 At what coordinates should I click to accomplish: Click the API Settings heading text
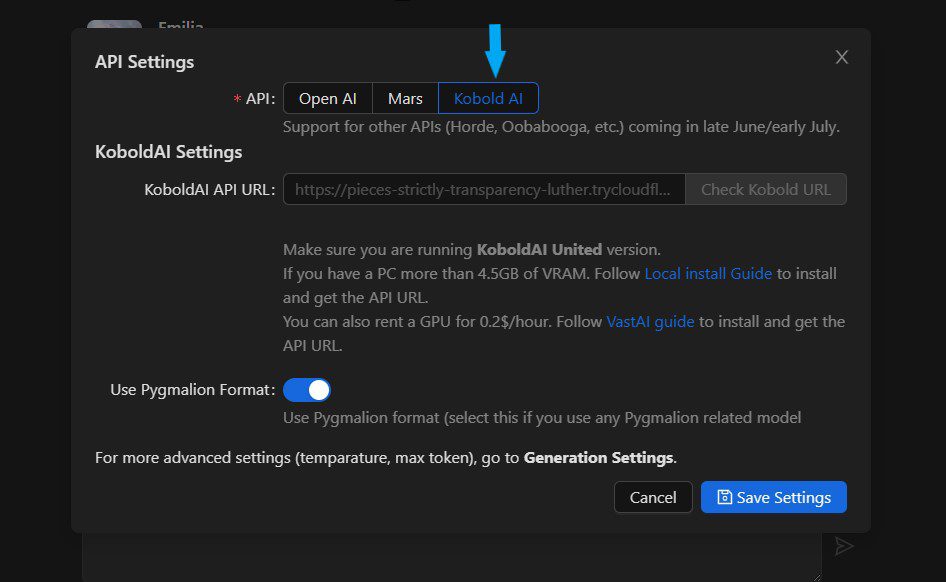[145, 62]
